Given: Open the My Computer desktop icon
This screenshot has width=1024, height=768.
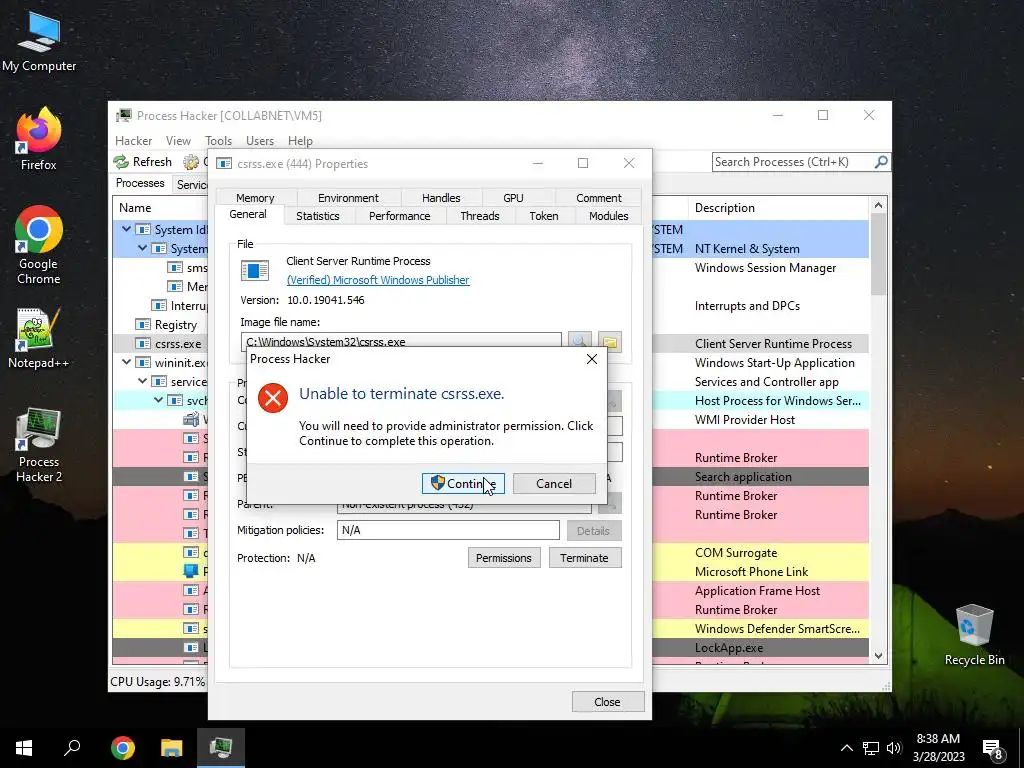Looking at the screenshot, I should click(39, 41).
